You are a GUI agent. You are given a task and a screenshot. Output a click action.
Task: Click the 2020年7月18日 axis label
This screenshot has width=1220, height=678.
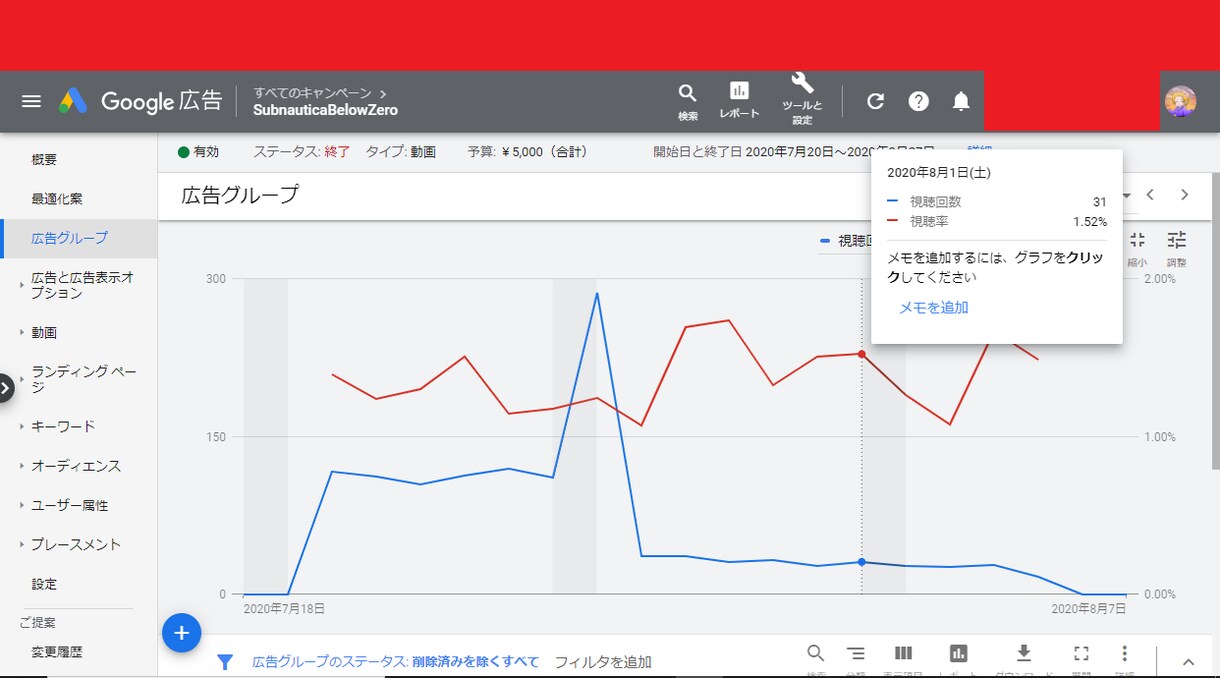pyautogui.click(x=284, y=608)
